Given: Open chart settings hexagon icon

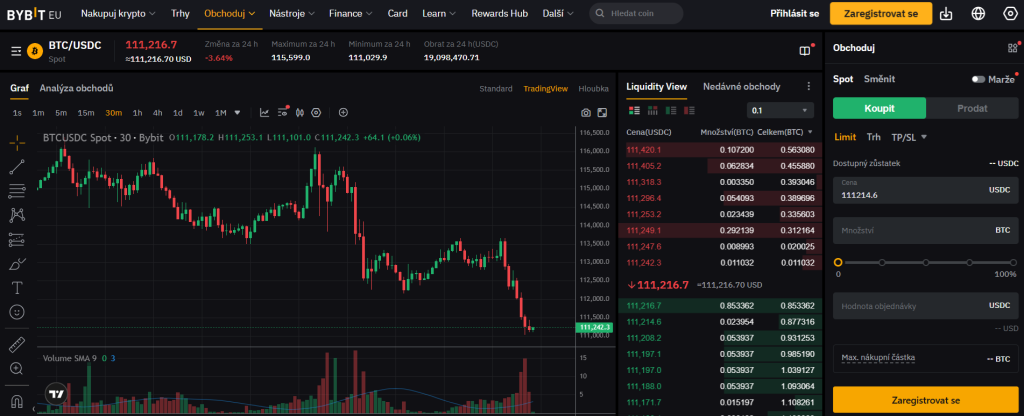Looking at the screenshot, I should point(316,112).
